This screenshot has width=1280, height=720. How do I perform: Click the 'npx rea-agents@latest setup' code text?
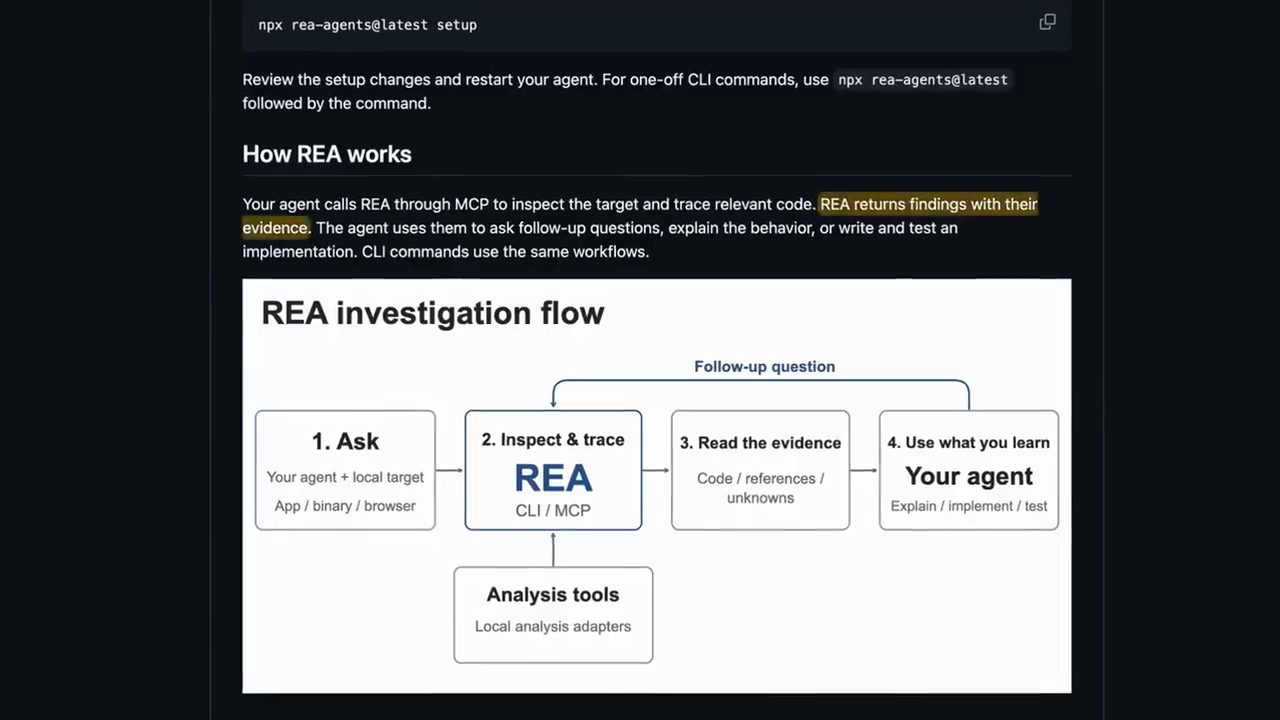tap(367, 24)
